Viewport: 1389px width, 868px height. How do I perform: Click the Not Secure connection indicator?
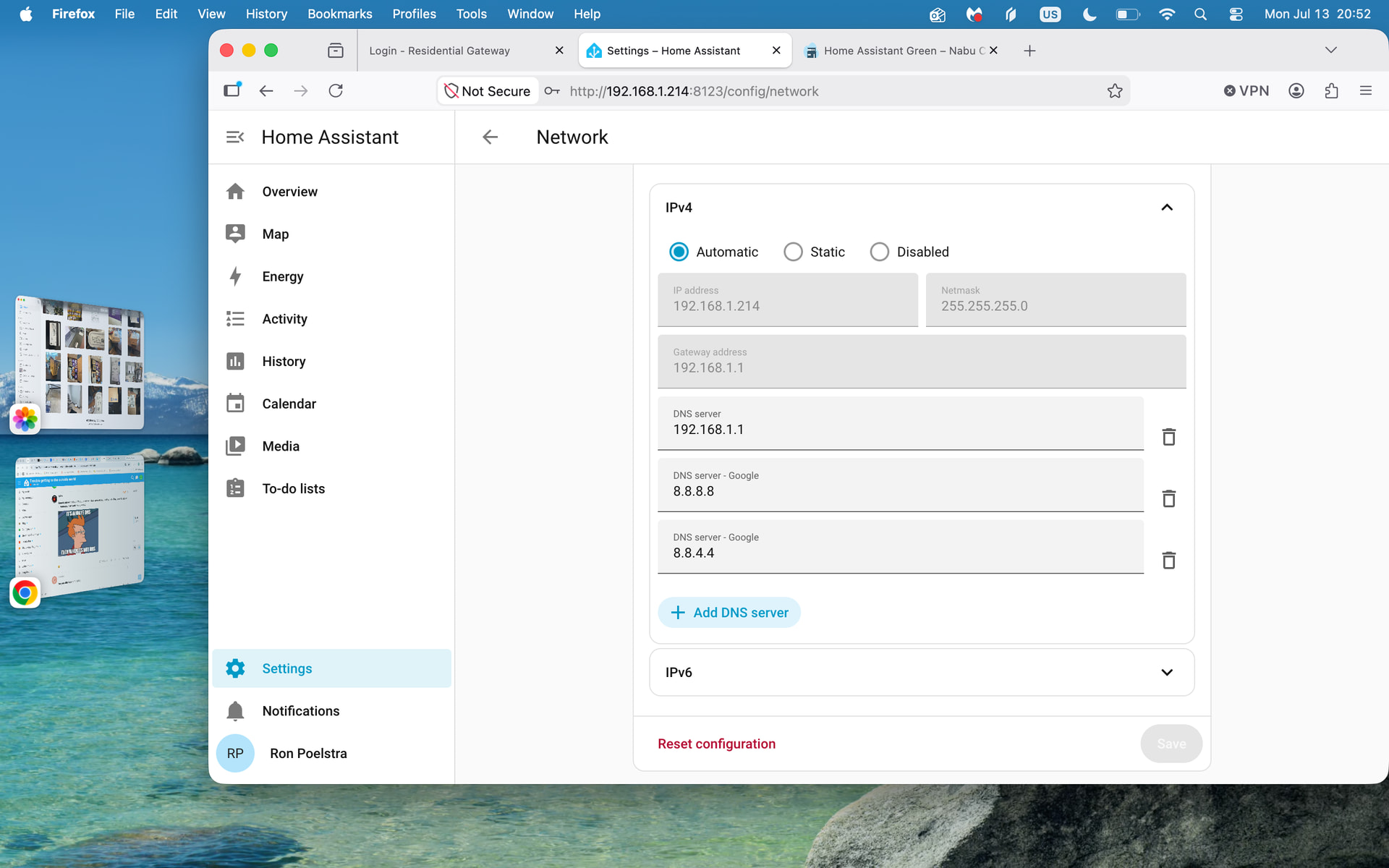(x=488, y=91)
